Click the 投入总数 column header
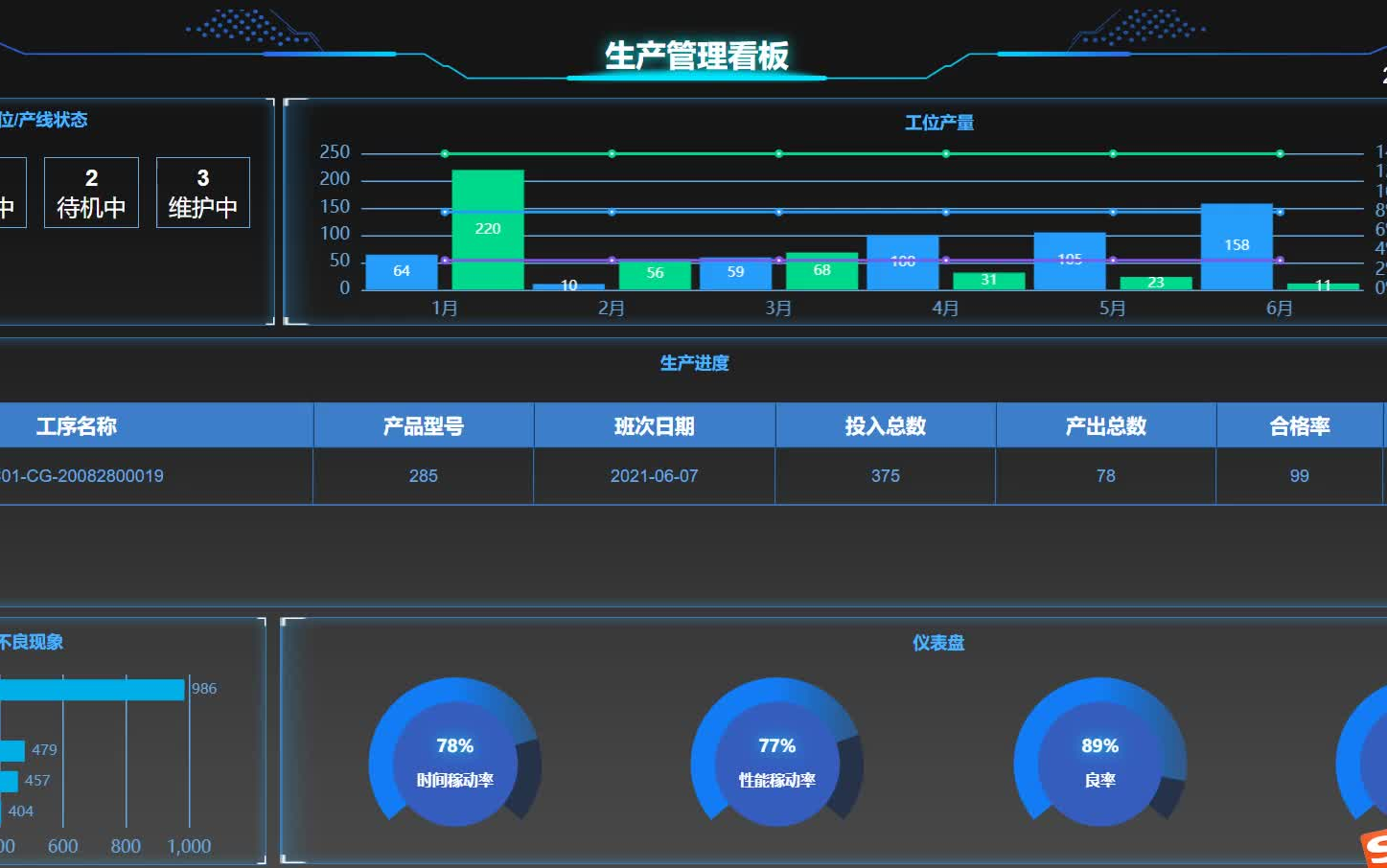Image resolution: width=1387 pixels, height=868 pixels. [886, 426]
